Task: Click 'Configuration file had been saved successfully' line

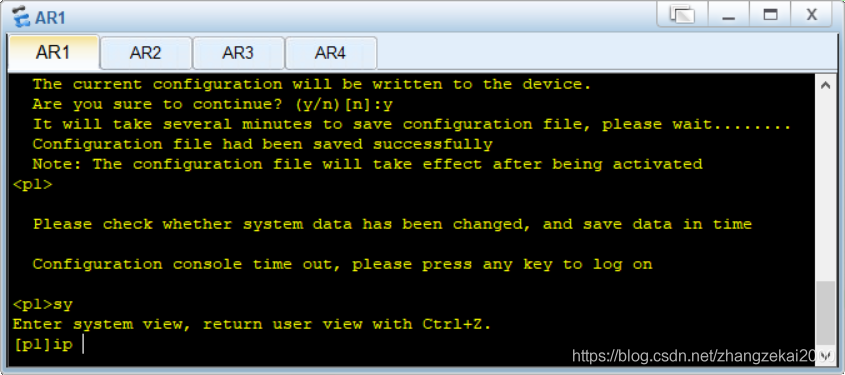Action: pos(262,144)
